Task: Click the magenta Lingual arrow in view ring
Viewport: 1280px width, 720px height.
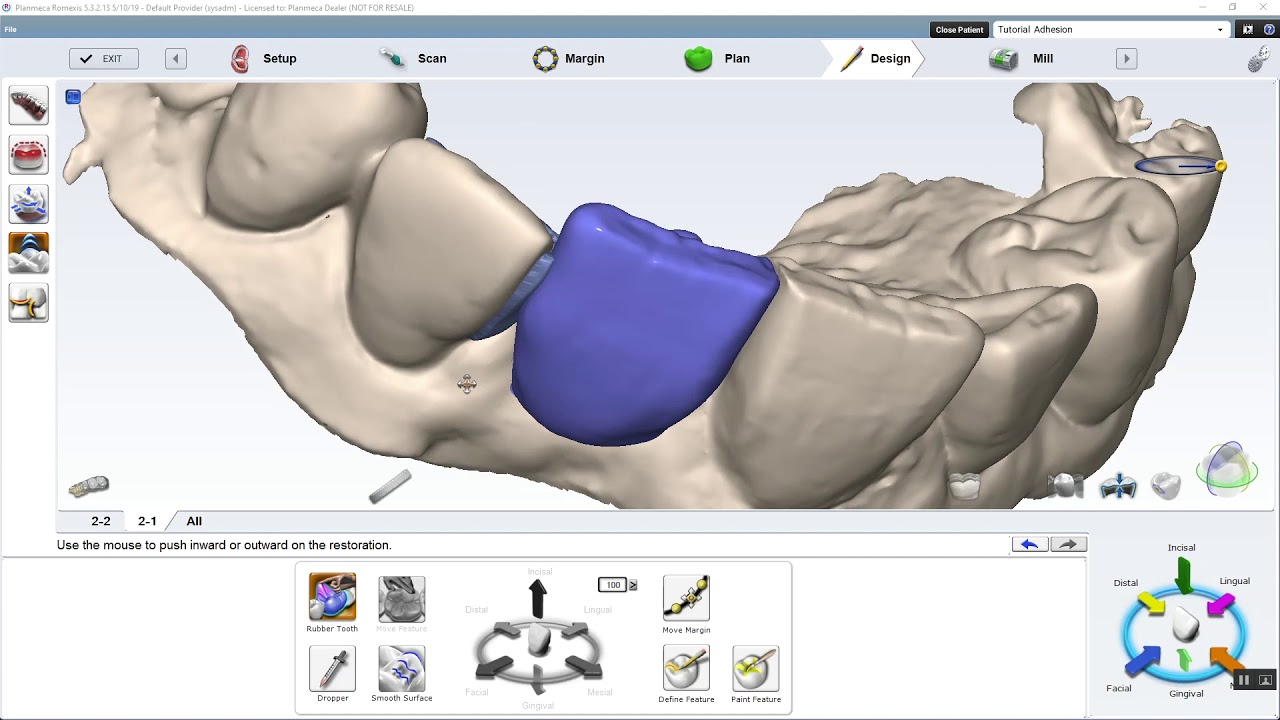Action: pos(1220,605)
